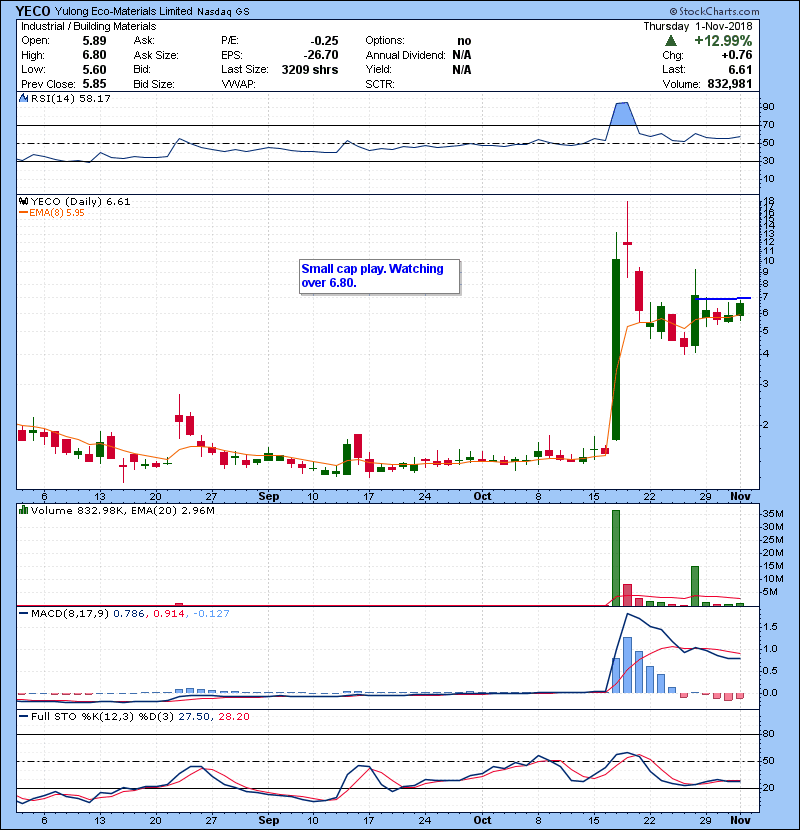The height and width of the screenshot is (830, 800).
Task: Click the 90 label on the RSI axis
Action: (x=768, y=106)
